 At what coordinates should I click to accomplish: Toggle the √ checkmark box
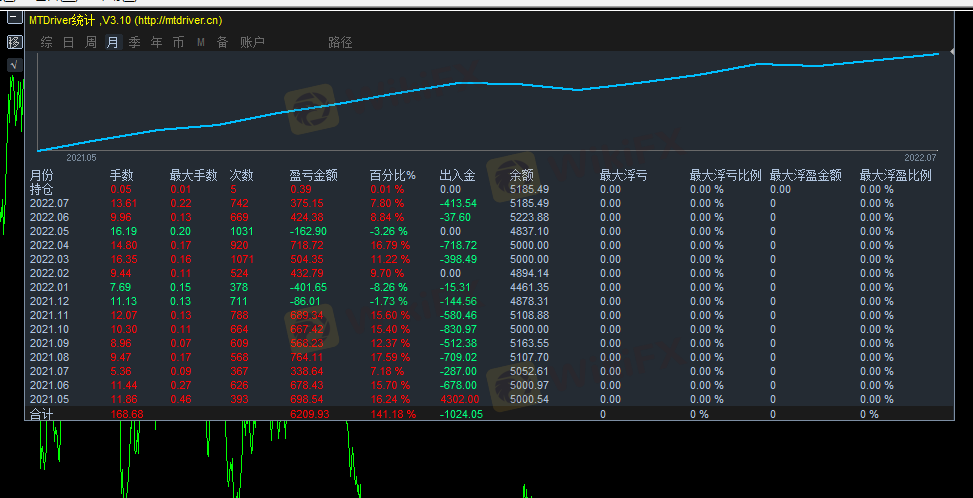[x=14, y=65]
